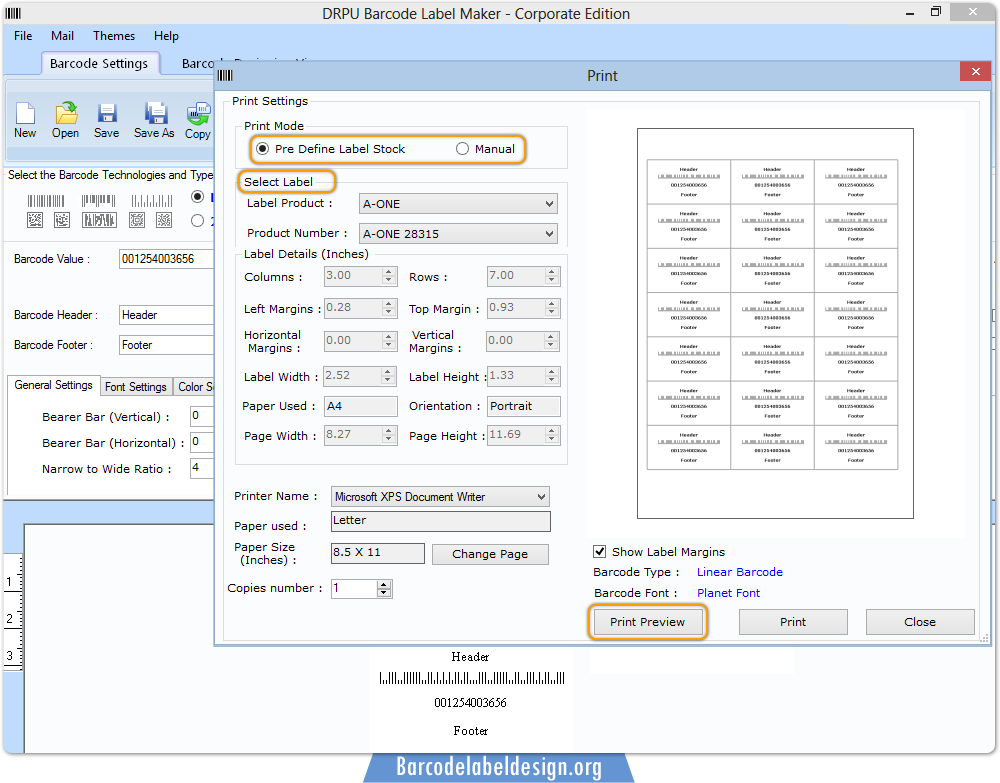Click the barcode preview on the canvas

click(x=471, y=678)
